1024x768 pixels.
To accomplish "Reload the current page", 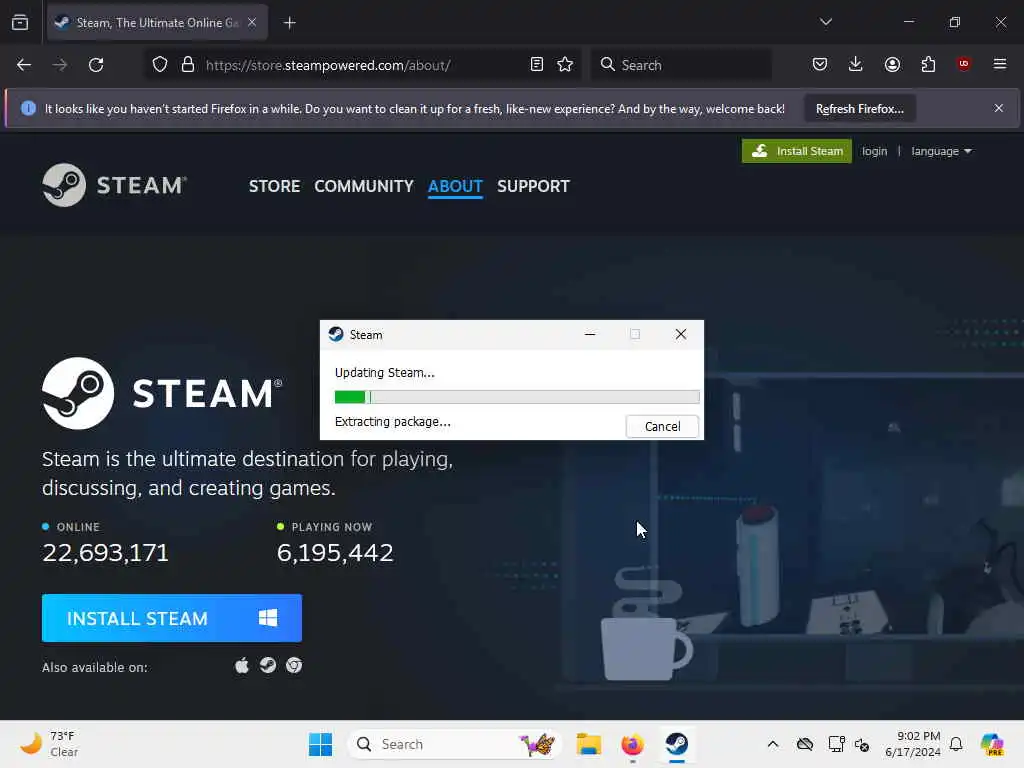I will point(97,65).
